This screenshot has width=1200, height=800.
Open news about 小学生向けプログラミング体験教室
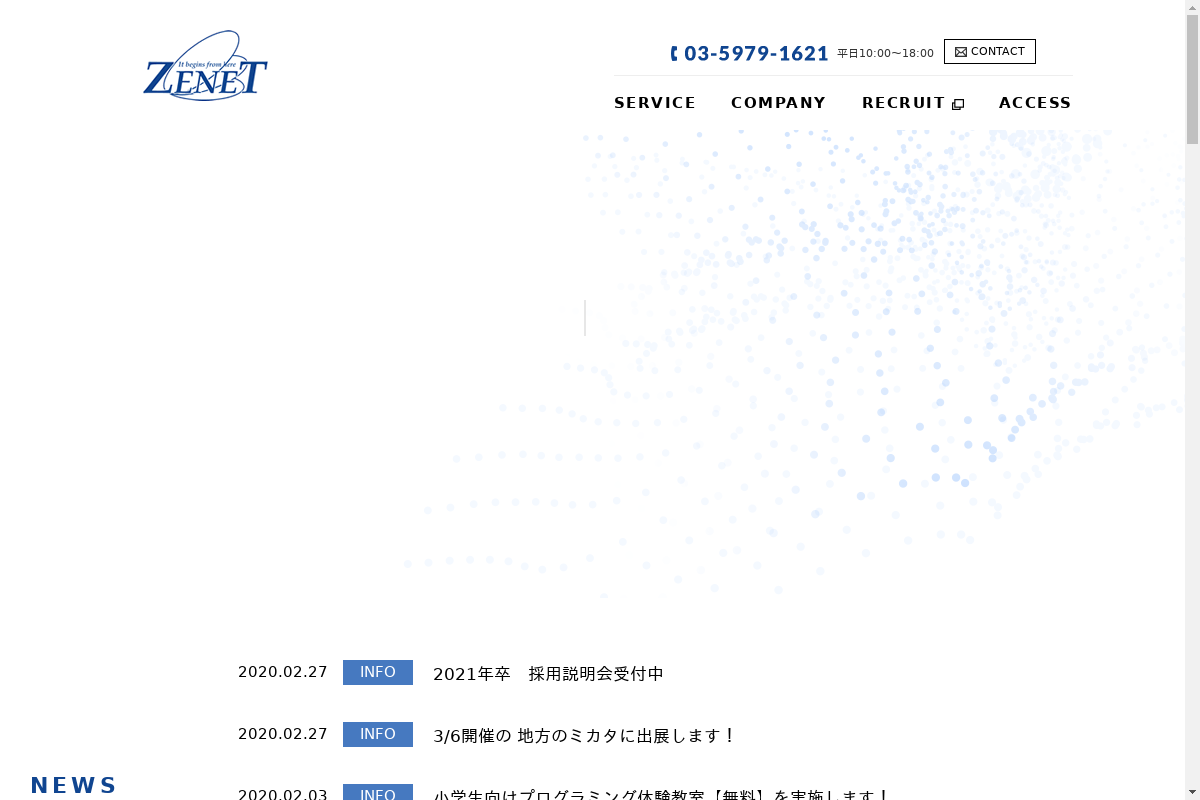661,794
